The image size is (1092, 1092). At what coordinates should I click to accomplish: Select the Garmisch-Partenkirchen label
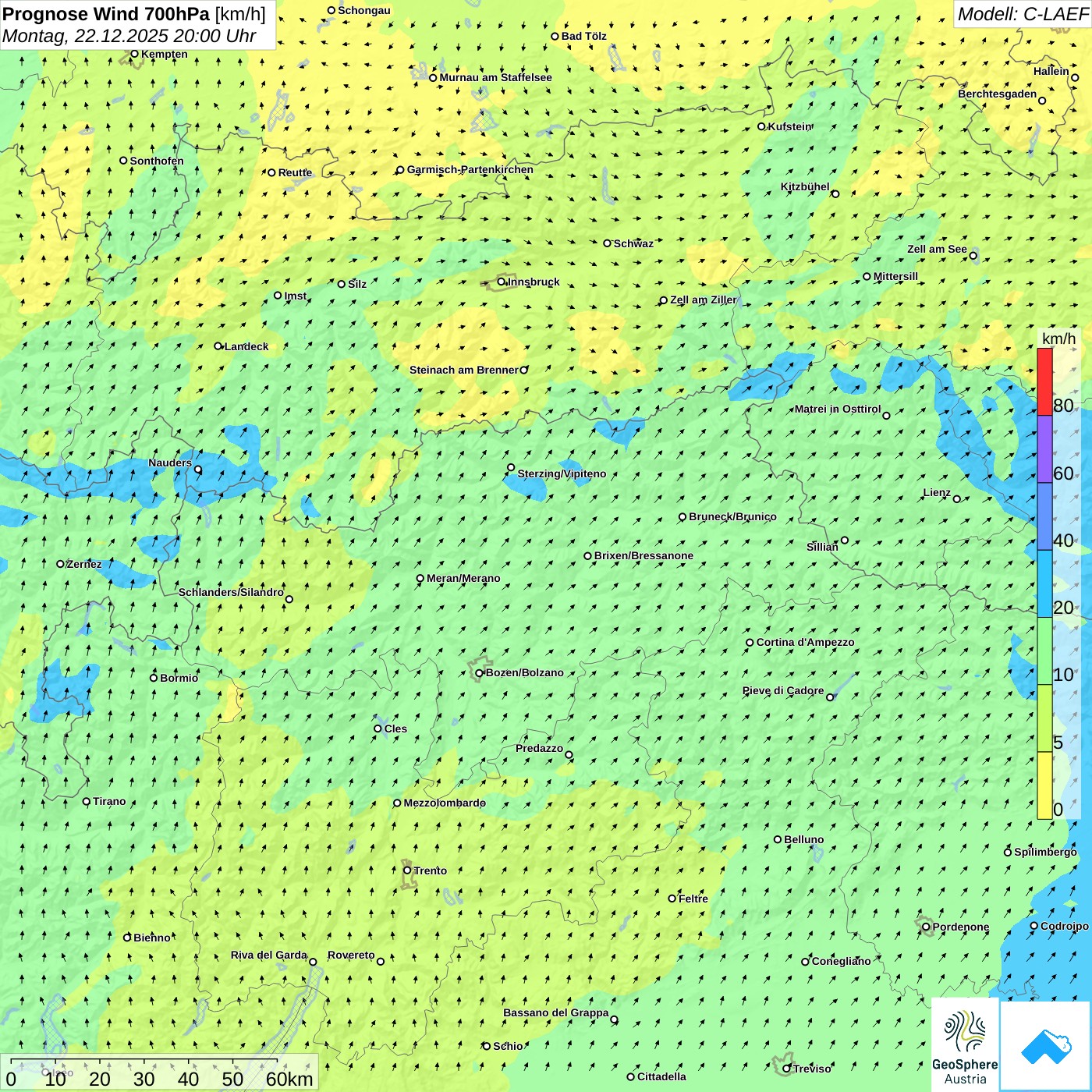pyautogui.click(x=470, y=169)
